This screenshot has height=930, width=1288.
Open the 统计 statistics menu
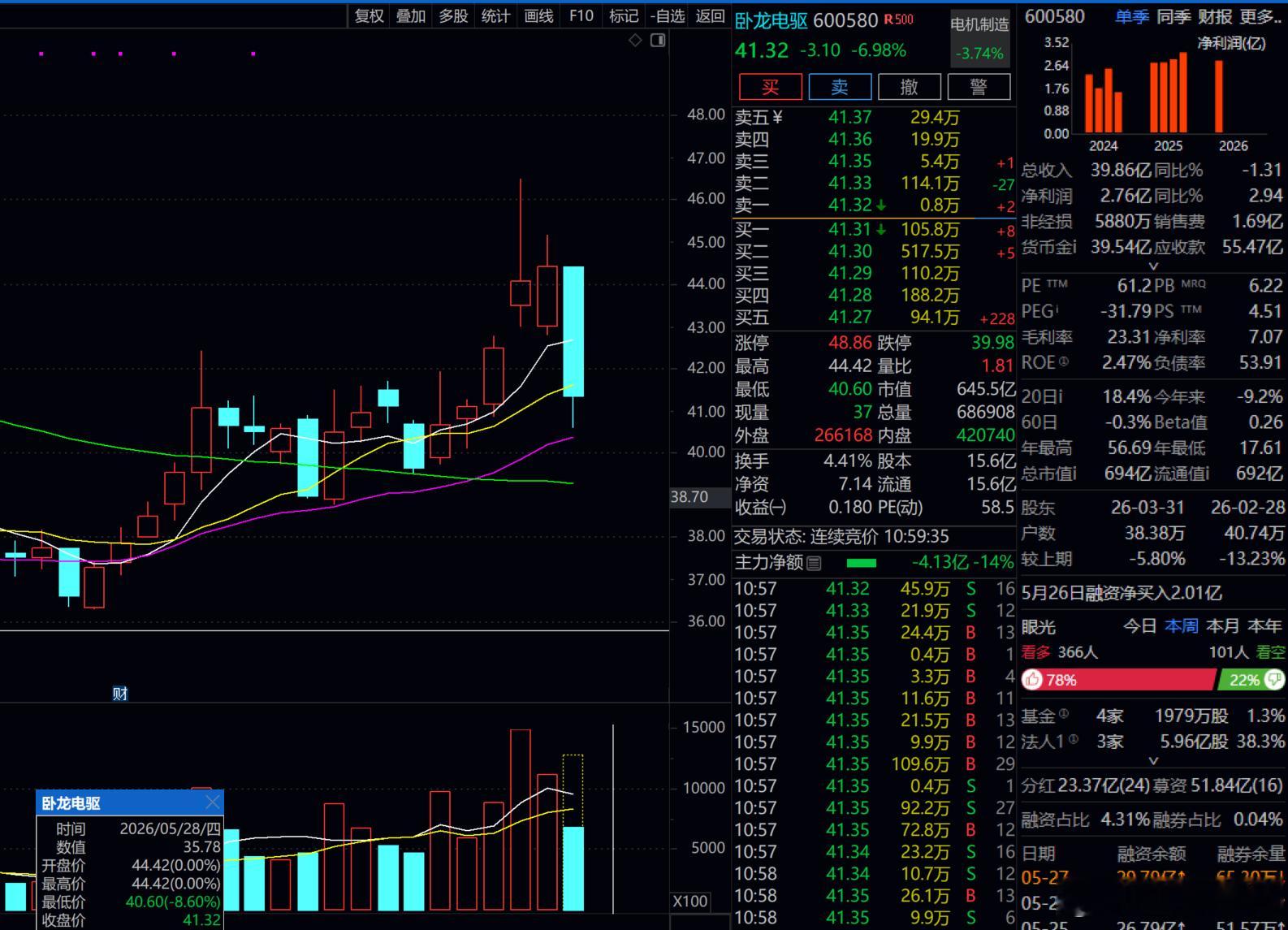click(495, 15)
